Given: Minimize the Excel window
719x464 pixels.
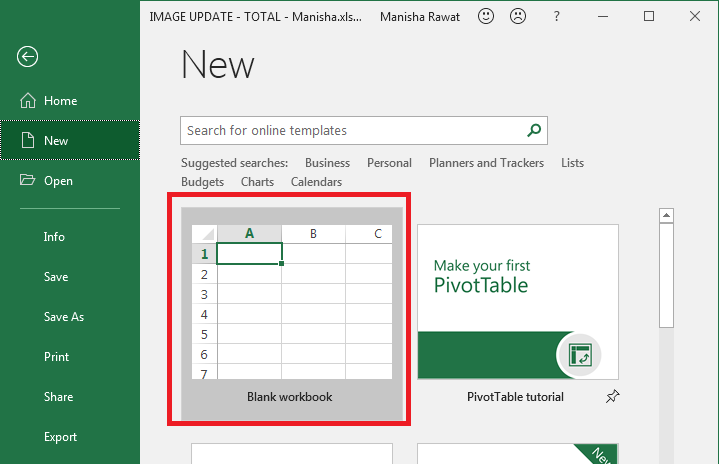Looking at the screenshot, I should click(603, 17).
